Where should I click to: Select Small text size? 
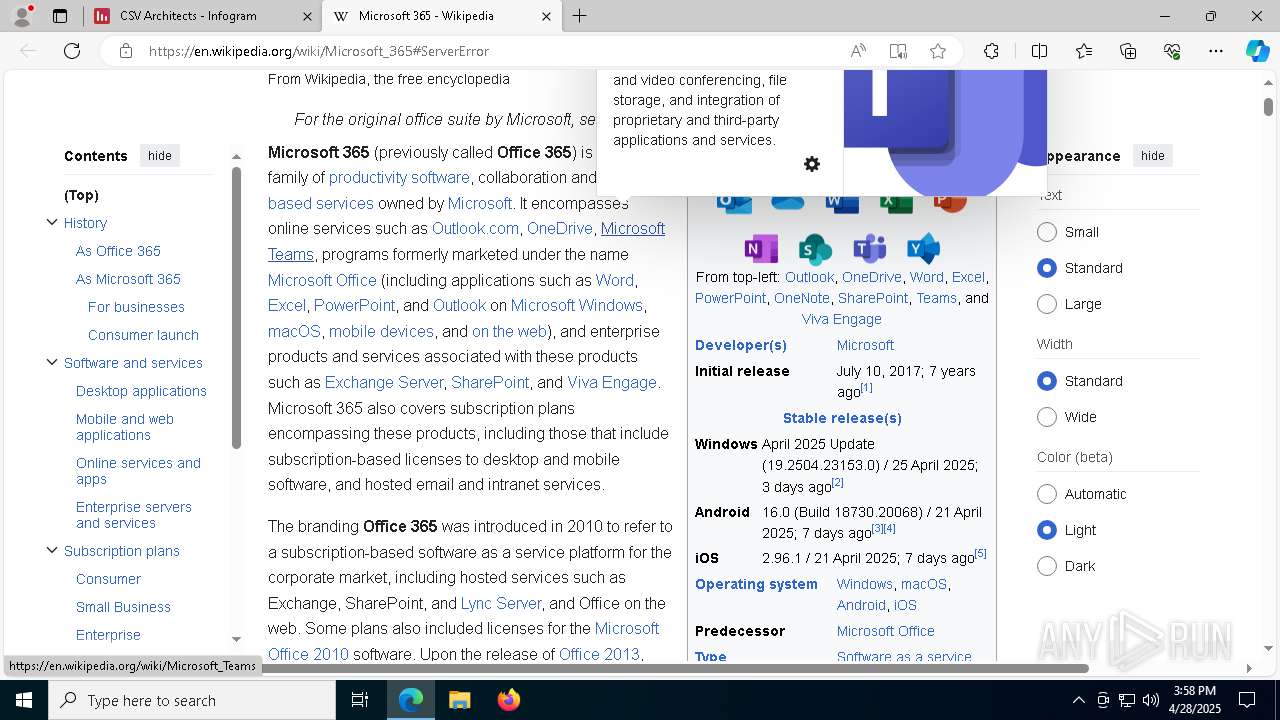click(x=1047, y=232)
